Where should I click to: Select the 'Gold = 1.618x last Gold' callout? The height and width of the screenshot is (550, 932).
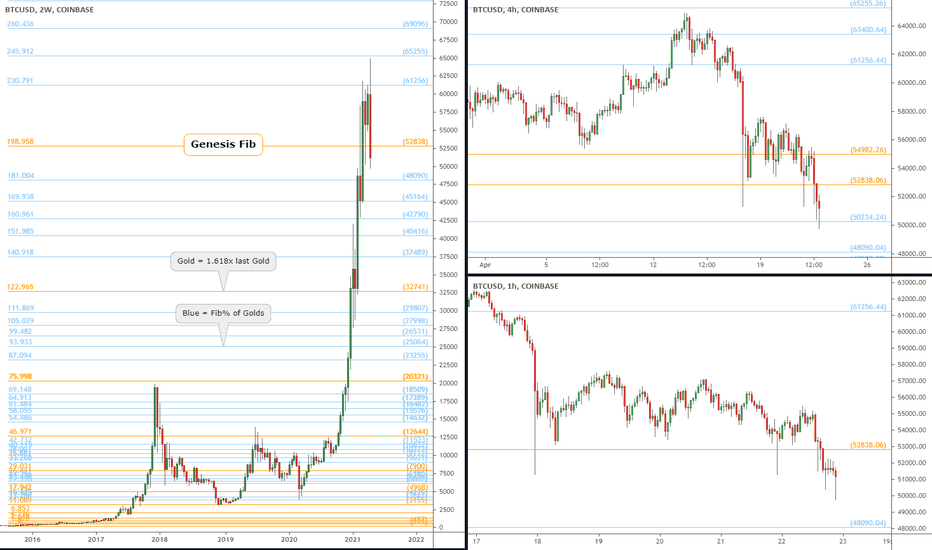pyautogui.click(x=223, y=261)
